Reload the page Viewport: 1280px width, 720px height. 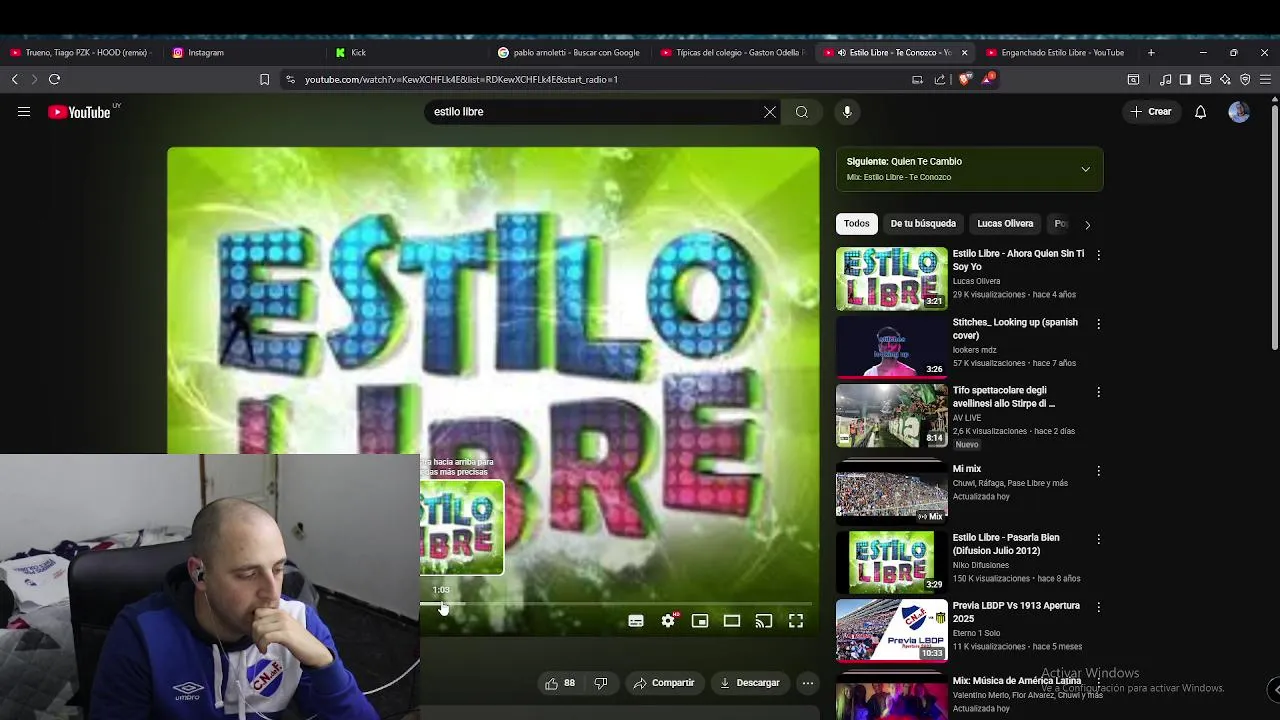[x=54, y=80]
